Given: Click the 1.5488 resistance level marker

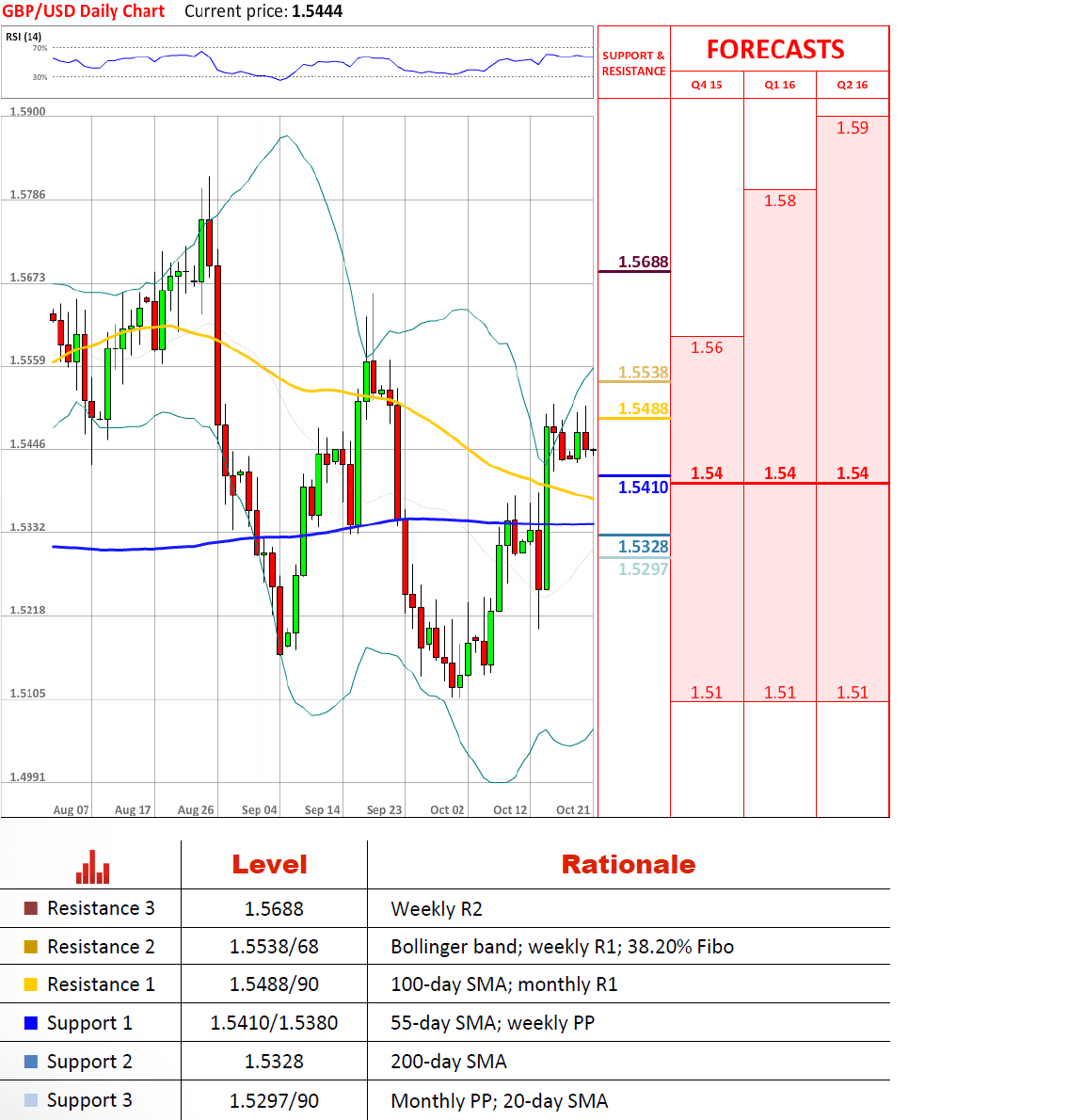Looking at the screenshot, I should coord(644,408).
